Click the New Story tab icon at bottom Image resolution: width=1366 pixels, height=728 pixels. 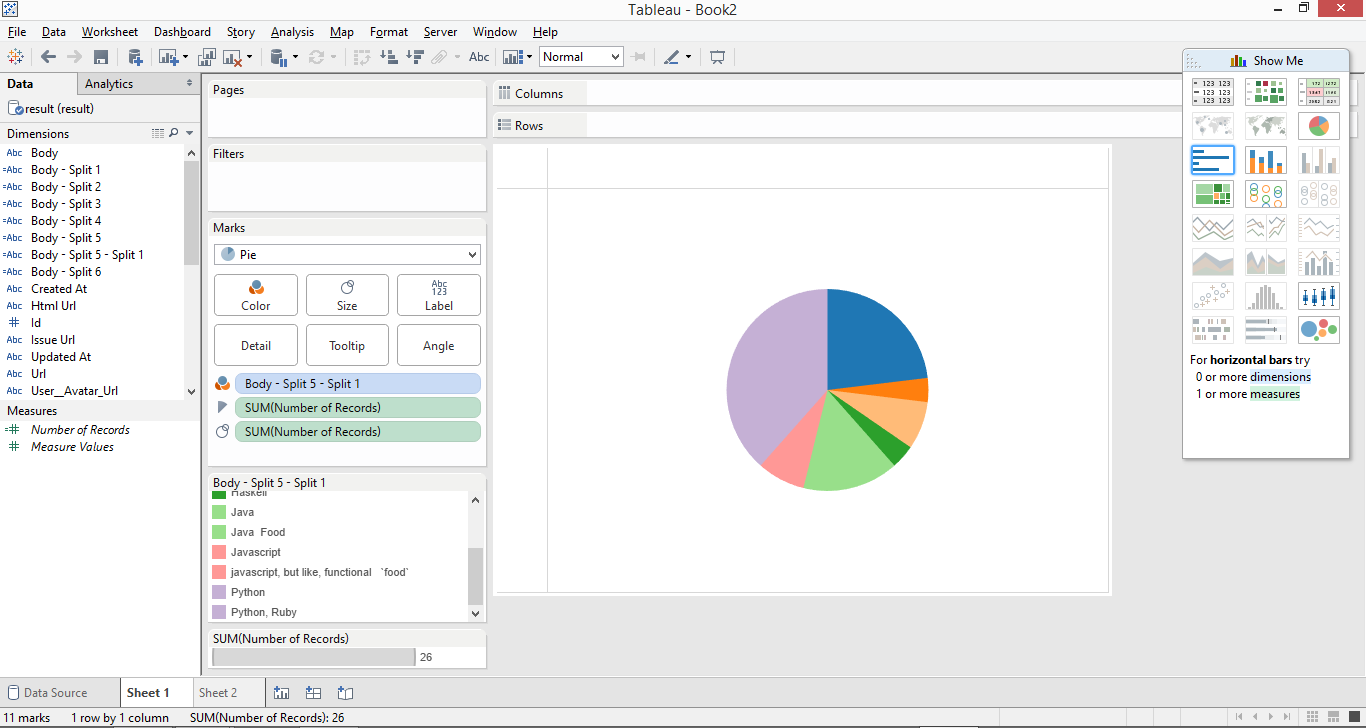[345, 692]
